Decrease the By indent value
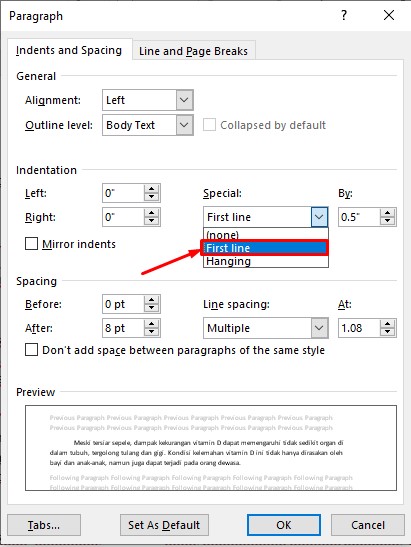 pyautogui.click(x=388, y=221)
